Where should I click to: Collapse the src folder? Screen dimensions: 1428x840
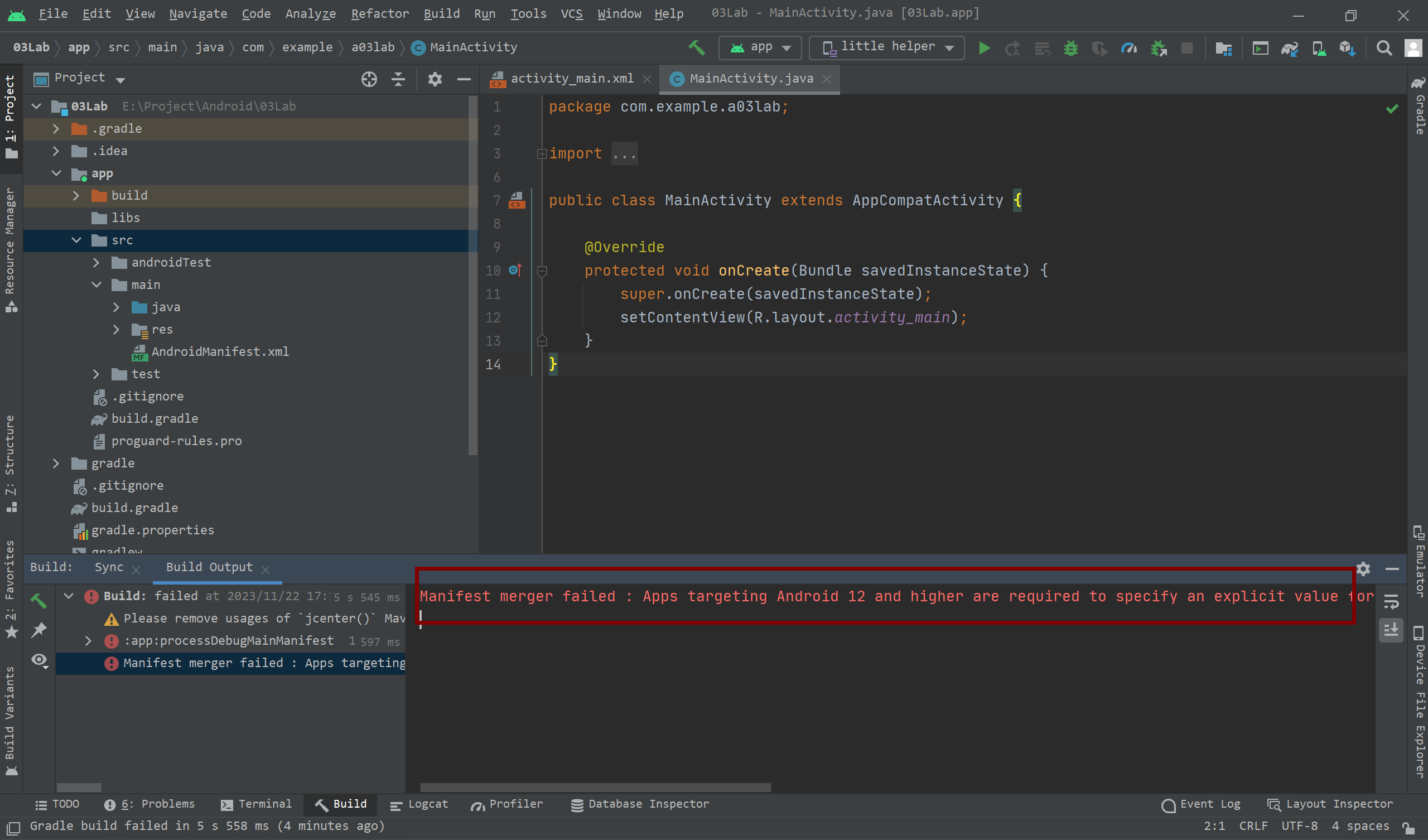pos(76,240)
